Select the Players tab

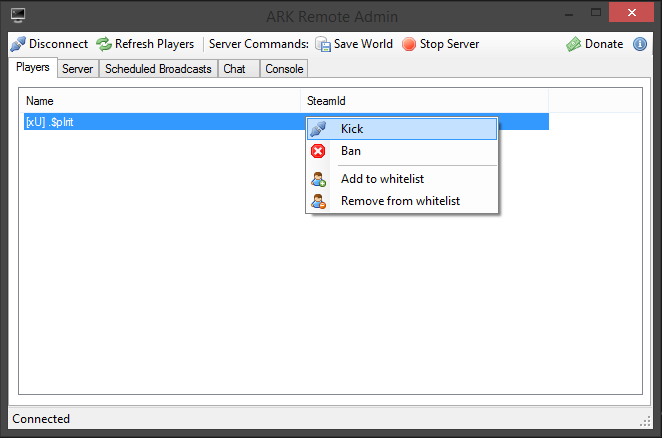coord(33,68)
